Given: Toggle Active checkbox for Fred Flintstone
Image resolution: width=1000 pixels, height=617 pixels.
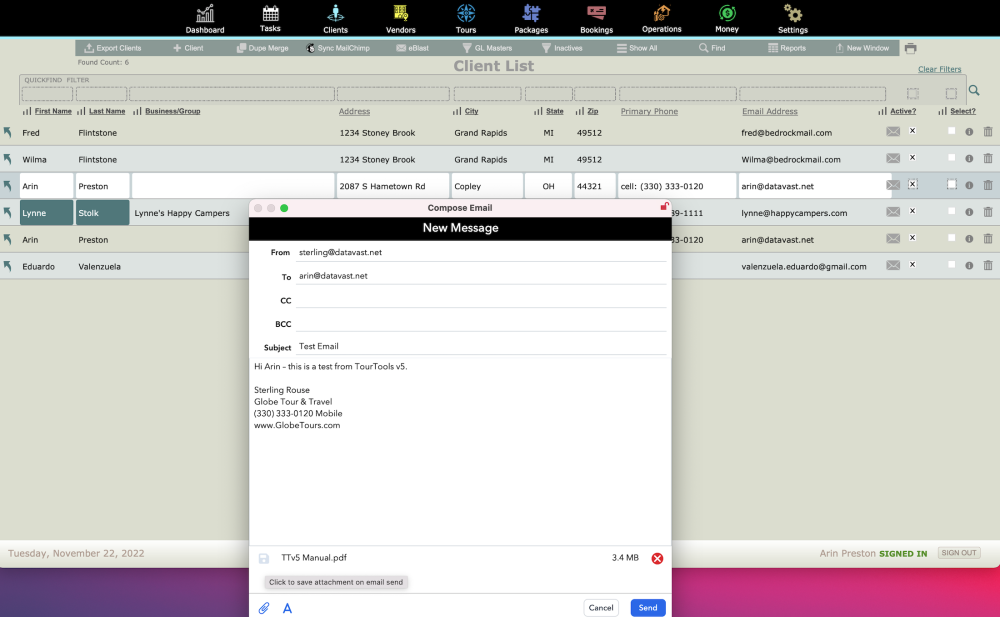Looking at the screenshot, I should 912,131.
